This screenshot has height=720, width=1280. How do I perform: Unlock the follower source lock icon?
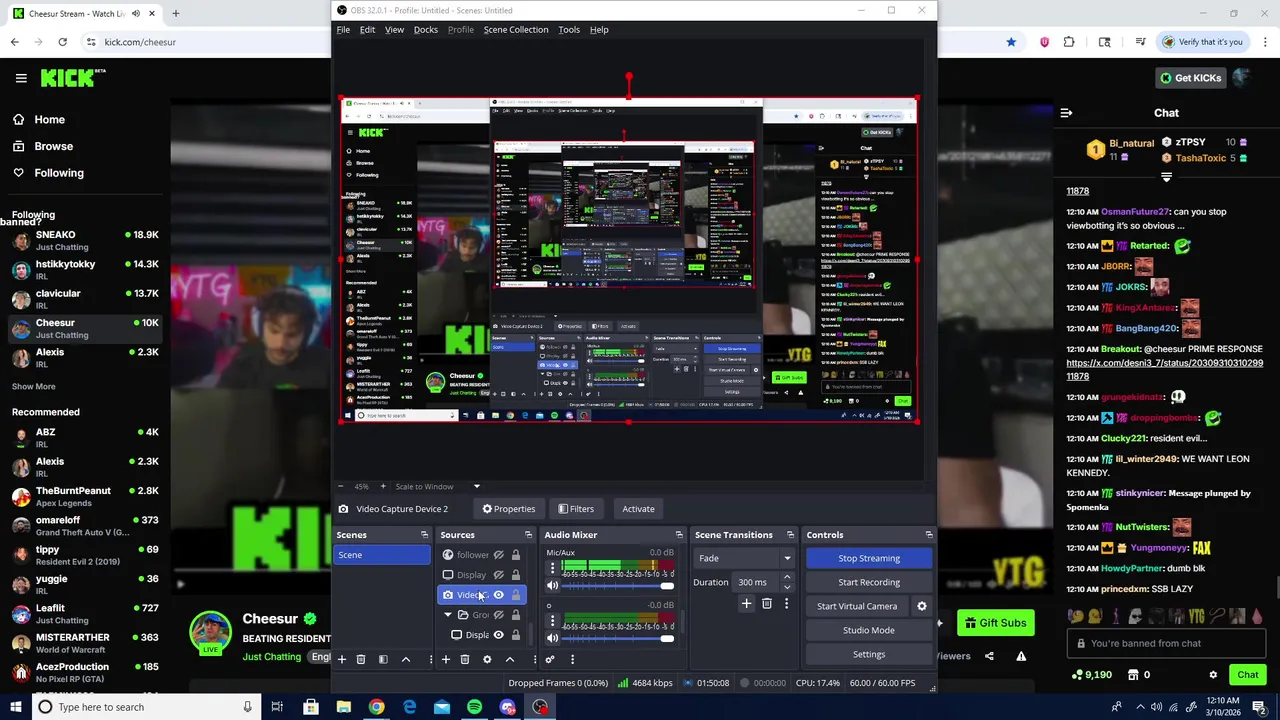[516, 555]
